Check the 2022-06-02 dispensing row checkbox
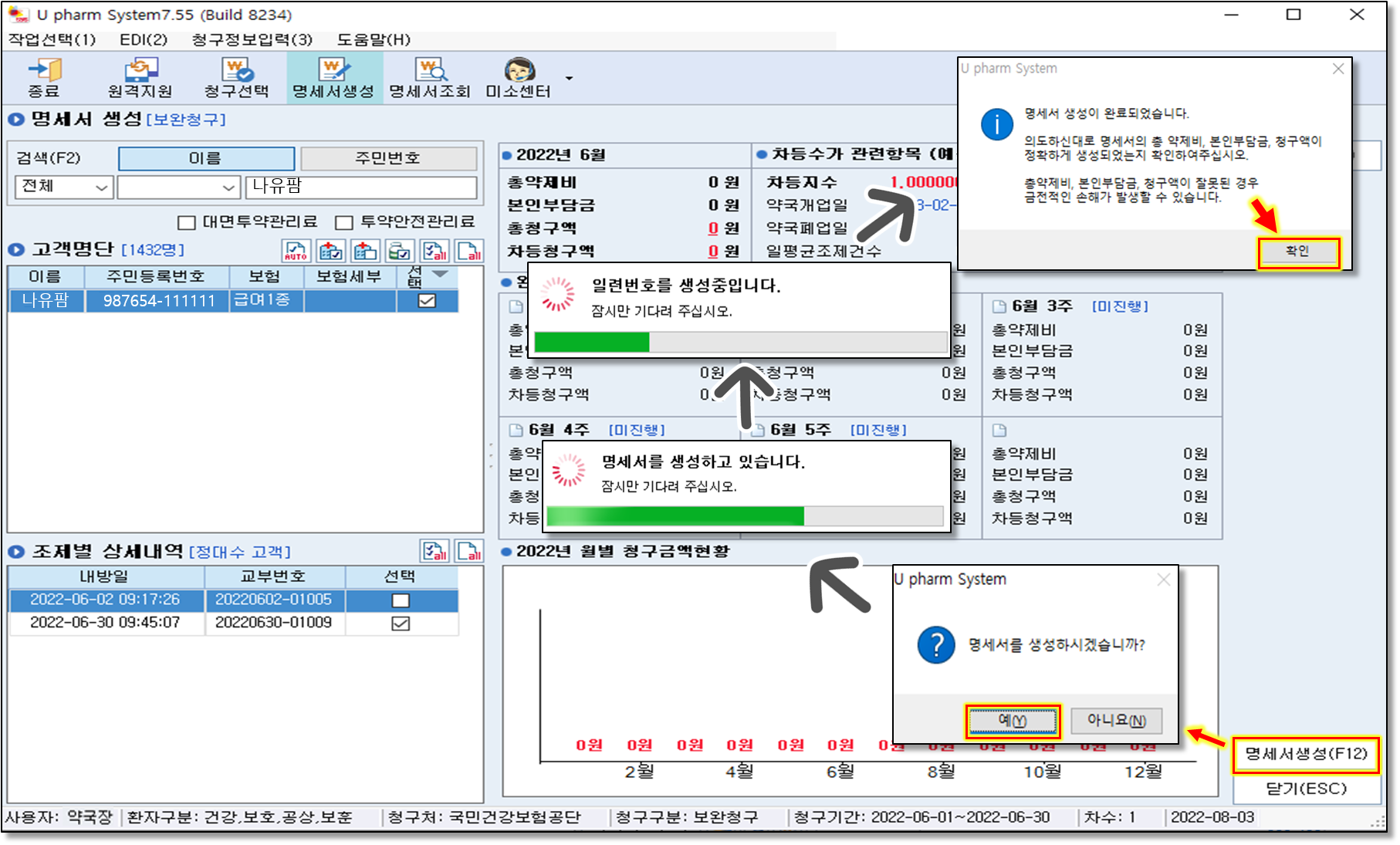Viewport: 1400px width, 845px height. (x=401, y=600)
